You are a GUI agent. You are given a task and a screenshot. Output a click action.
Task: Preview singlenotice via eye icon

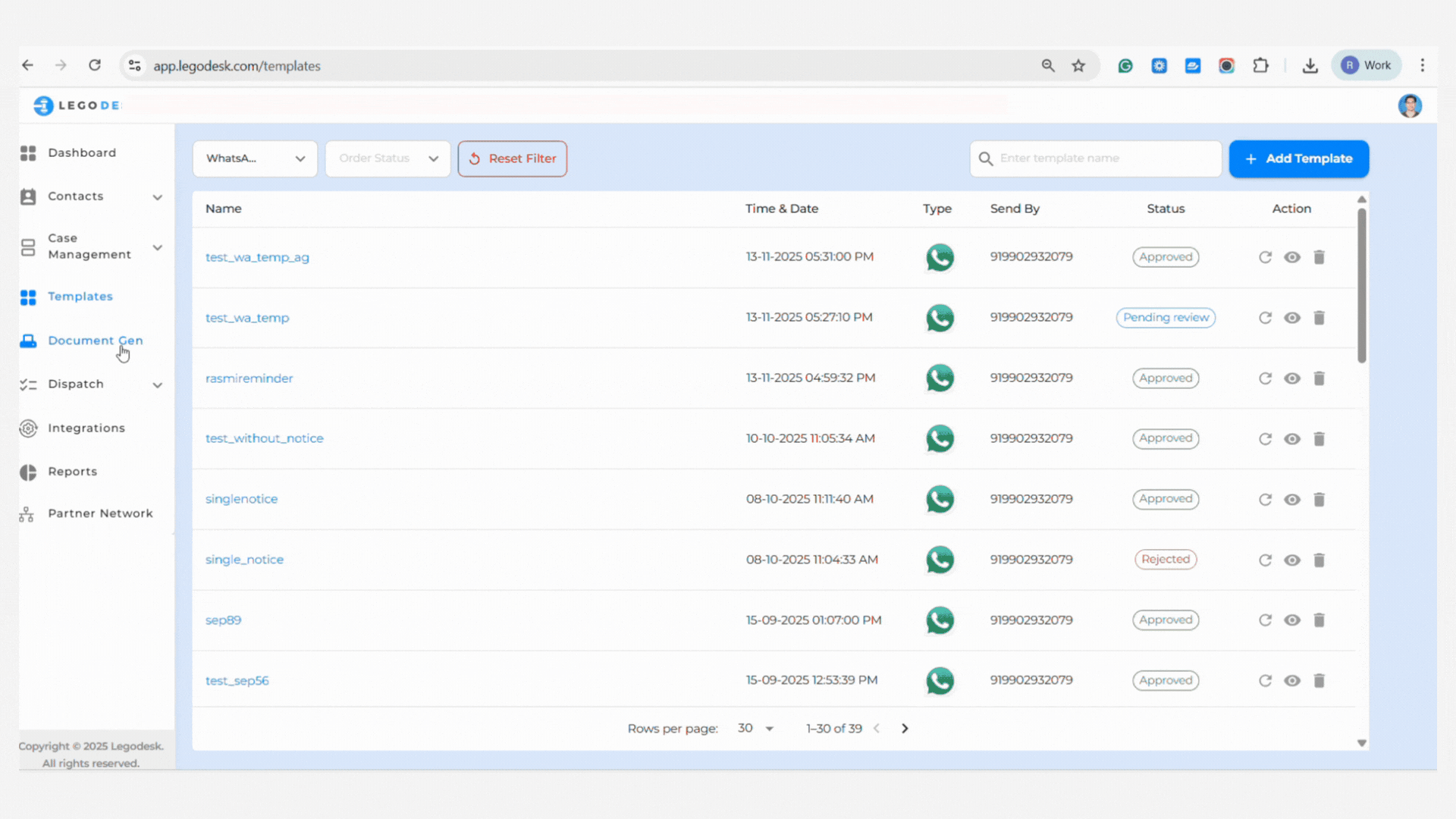click(1292, 500)
